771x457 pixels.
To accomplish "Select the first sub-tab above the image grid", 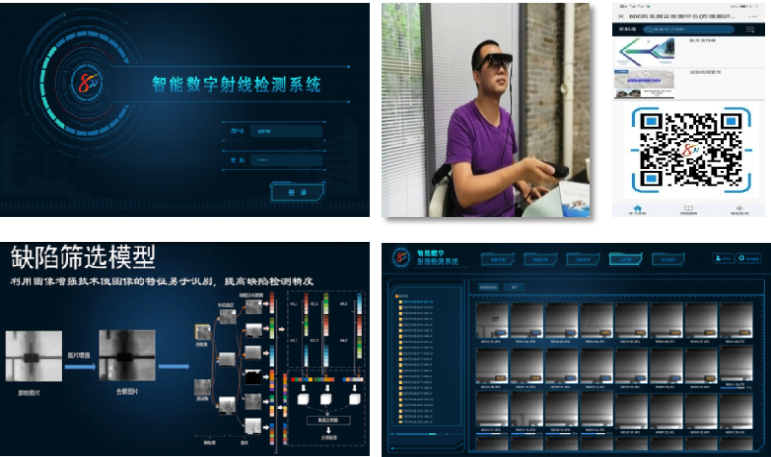I will click(488, 287).
